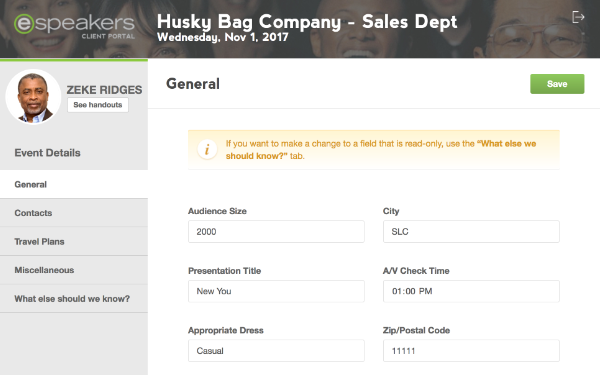The width and height of the screenshot is (600, 375).
Task: Click the A/V Check Time field
Action: tap(471, 291)
